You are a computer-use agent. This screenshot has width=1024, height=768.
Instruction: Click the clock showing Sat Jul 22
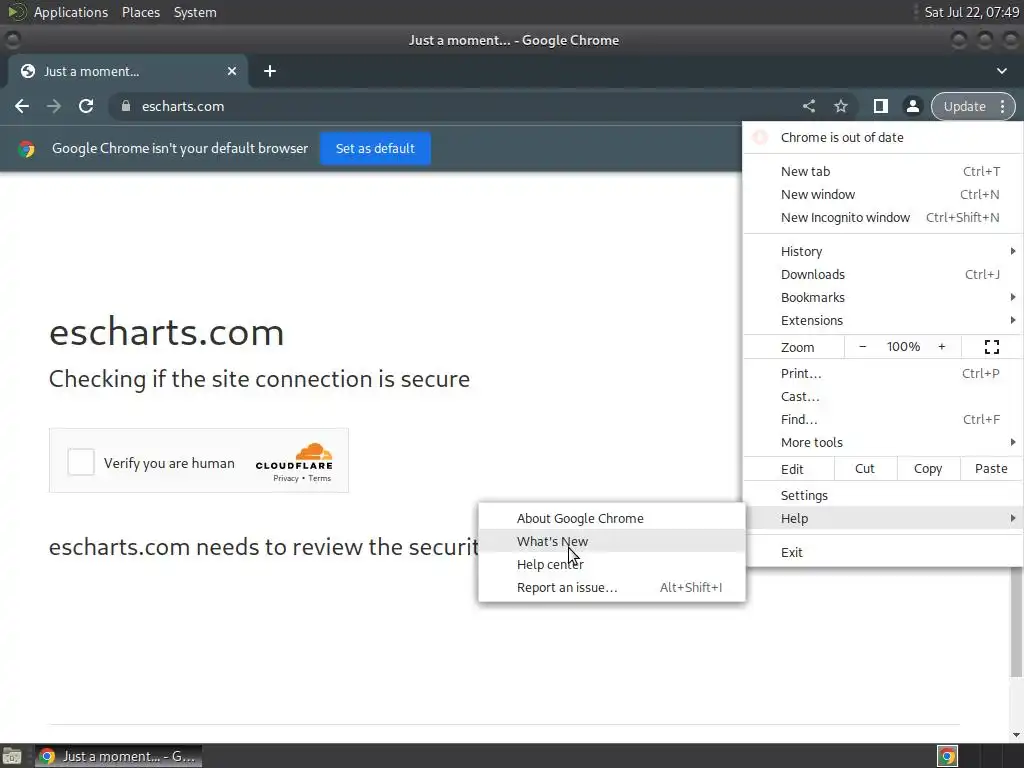point(971,12)
